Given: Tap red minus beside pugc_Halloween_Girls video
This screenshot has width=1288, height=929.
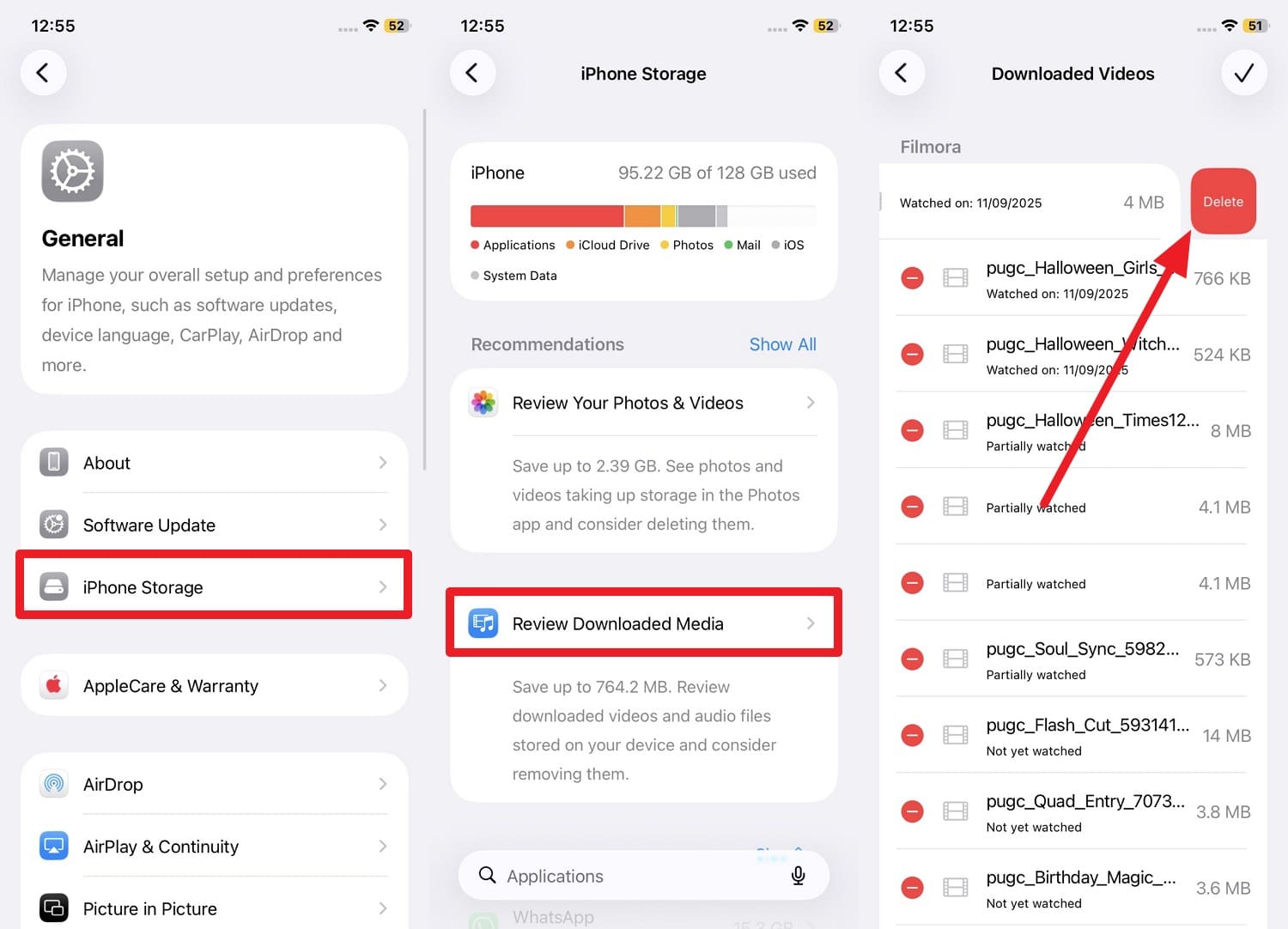Looking at the screenshot, I should [913, 278].
